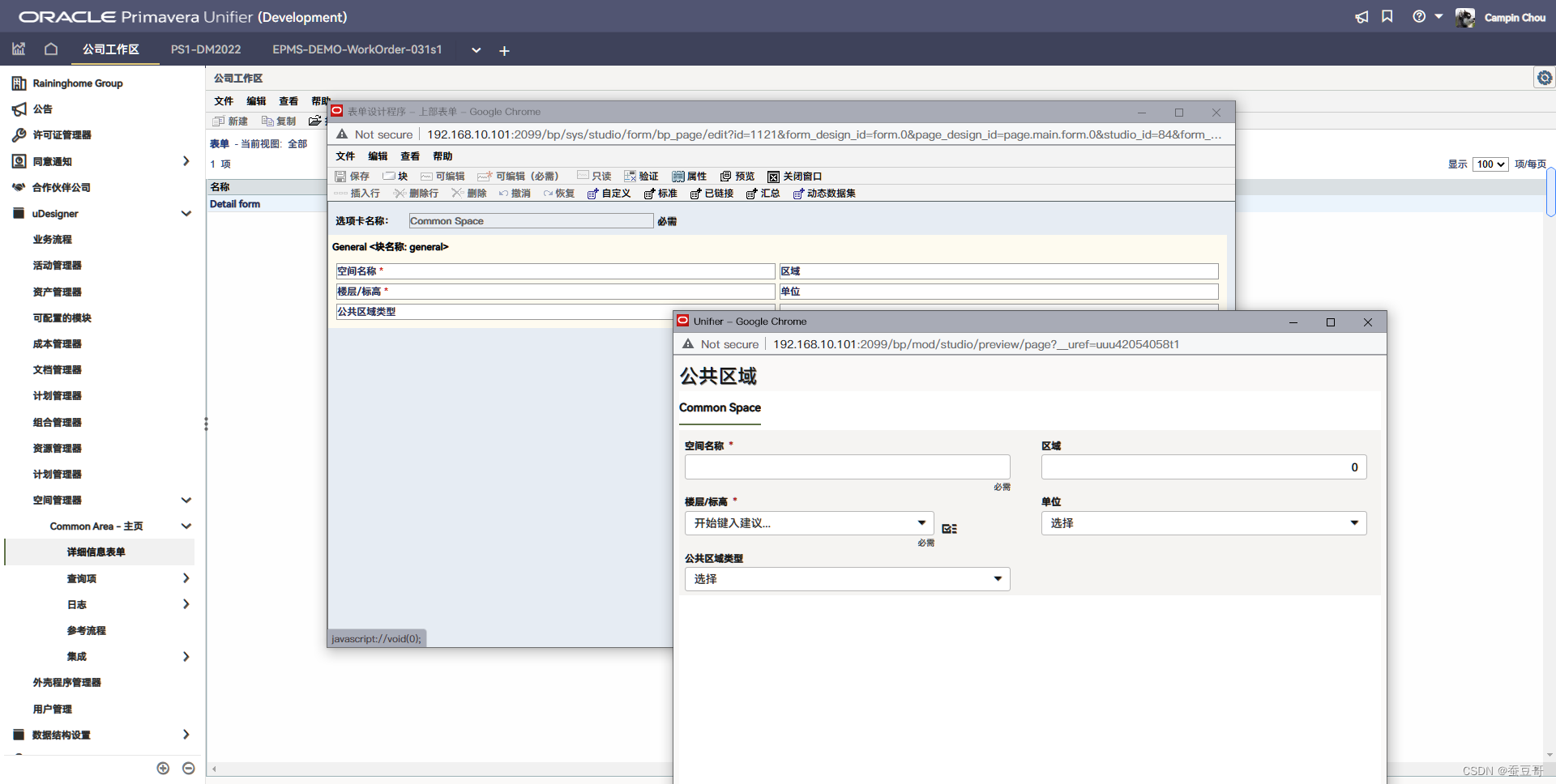Expand the 查询项 tree node
This screenshot has width=1556, height=784.
(186, 578)
